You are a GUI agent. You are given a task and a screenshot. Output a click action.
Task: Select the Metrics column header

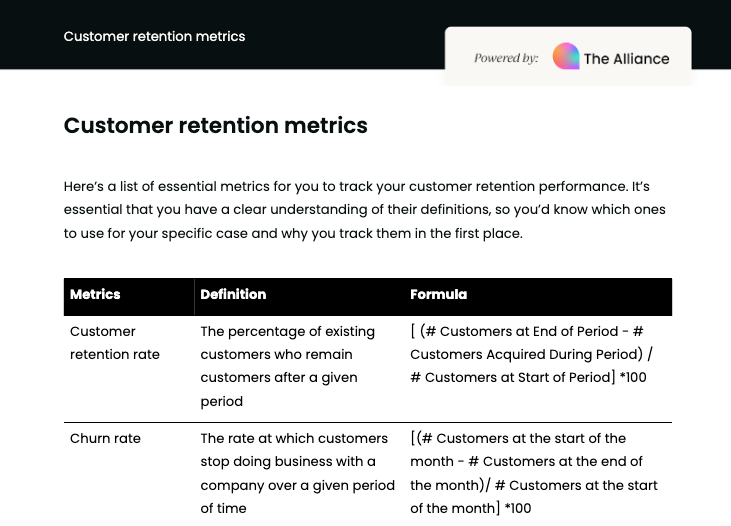click(x=95, y=295)
